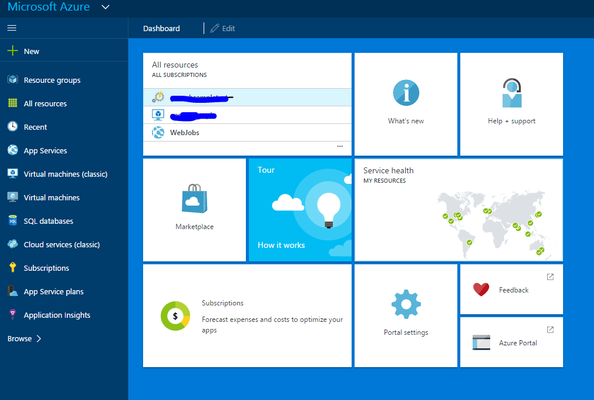
Task: Expand the All resources tile ellipsis
Action: (x=340, y=146)
